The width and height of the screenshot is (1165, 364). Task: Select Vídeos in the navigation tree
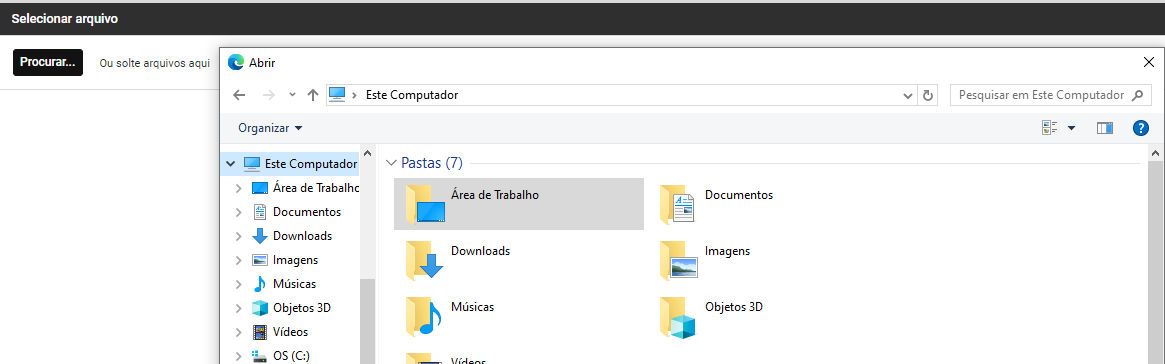(x=290, y=331)
